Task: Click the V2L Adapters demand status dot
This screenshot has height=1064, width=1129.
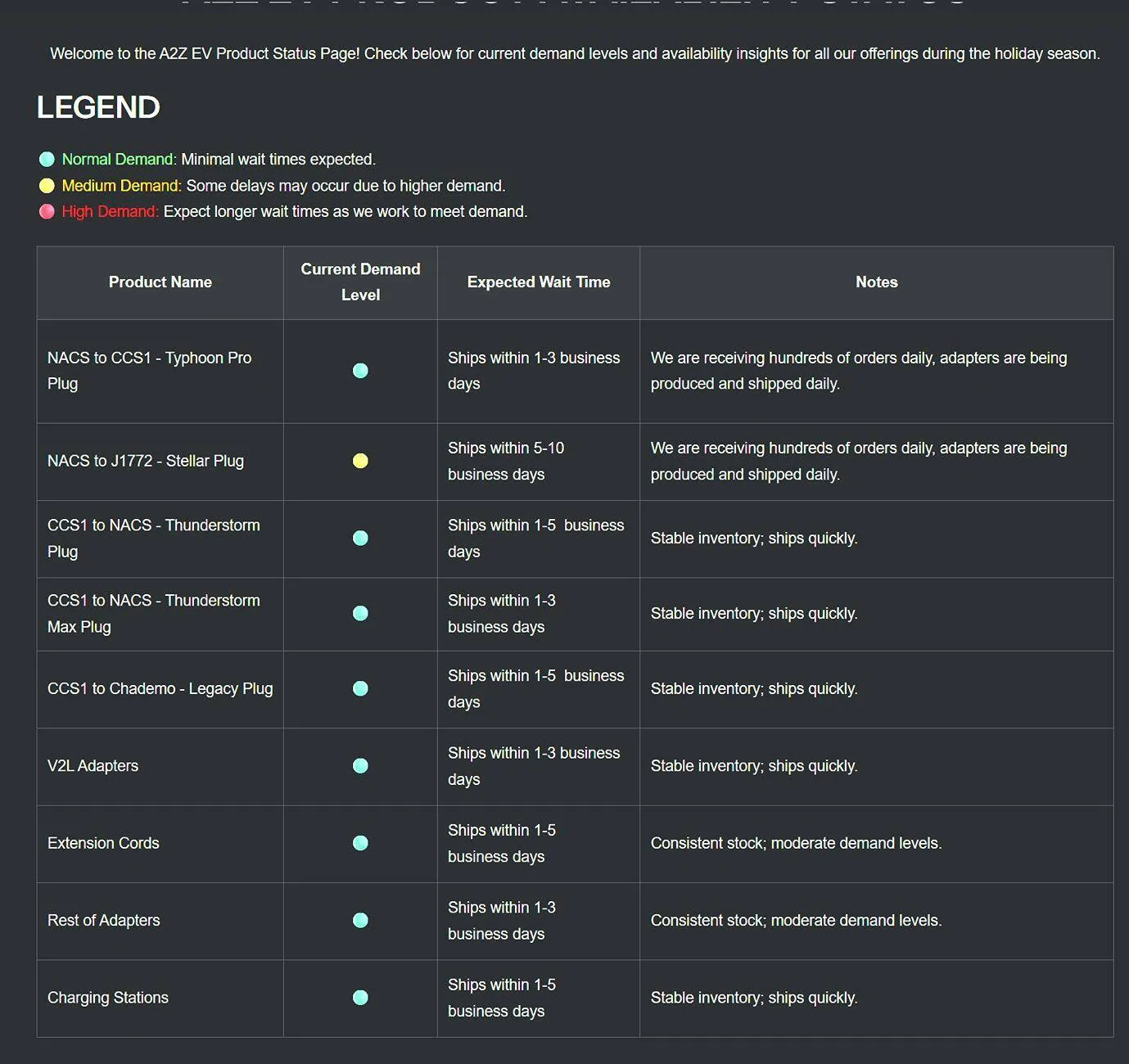Action: click(360, 766)
